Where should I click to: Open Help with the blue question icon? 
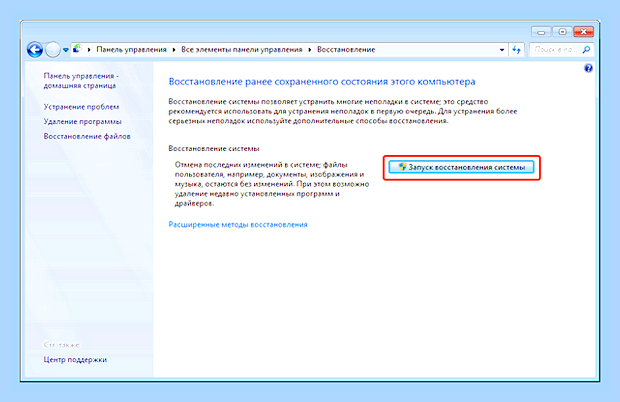(588, 68)
